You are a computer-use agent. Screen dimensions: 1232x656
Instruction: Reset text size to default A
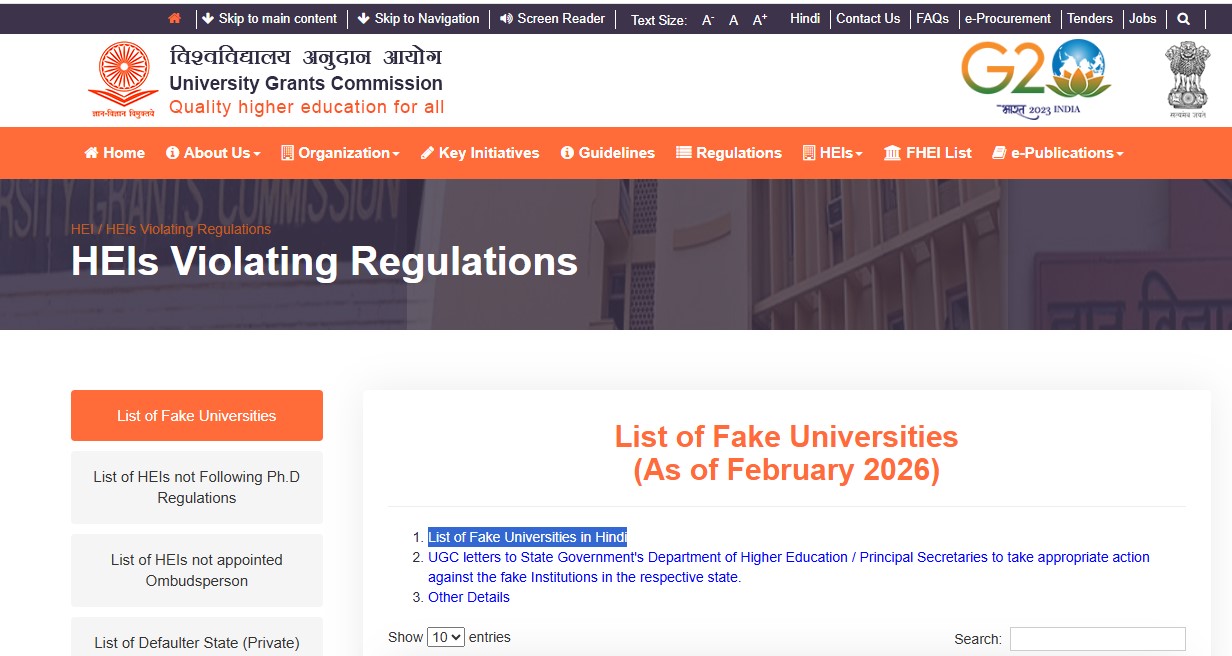733,19
